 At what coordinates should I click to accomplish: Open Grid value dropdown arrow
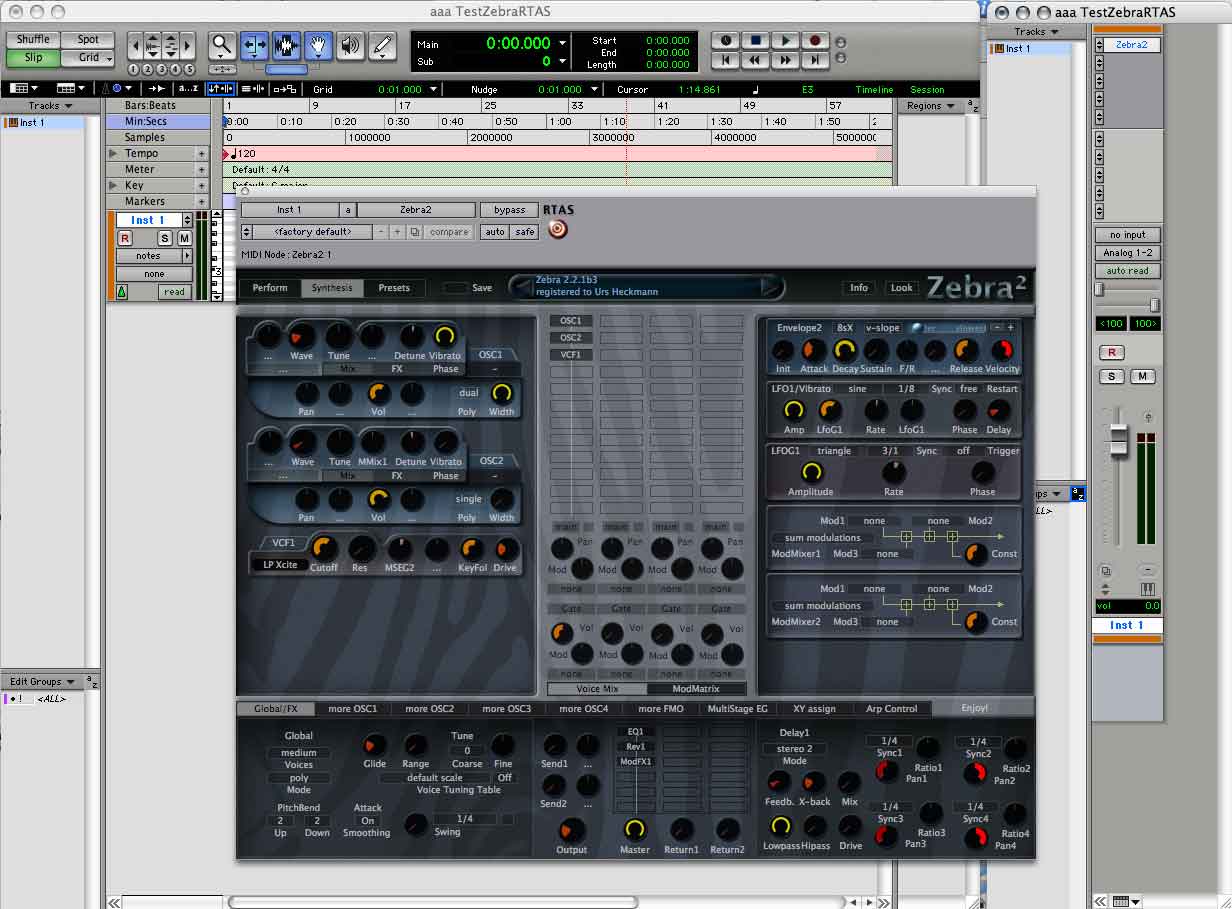coord(433,89)
